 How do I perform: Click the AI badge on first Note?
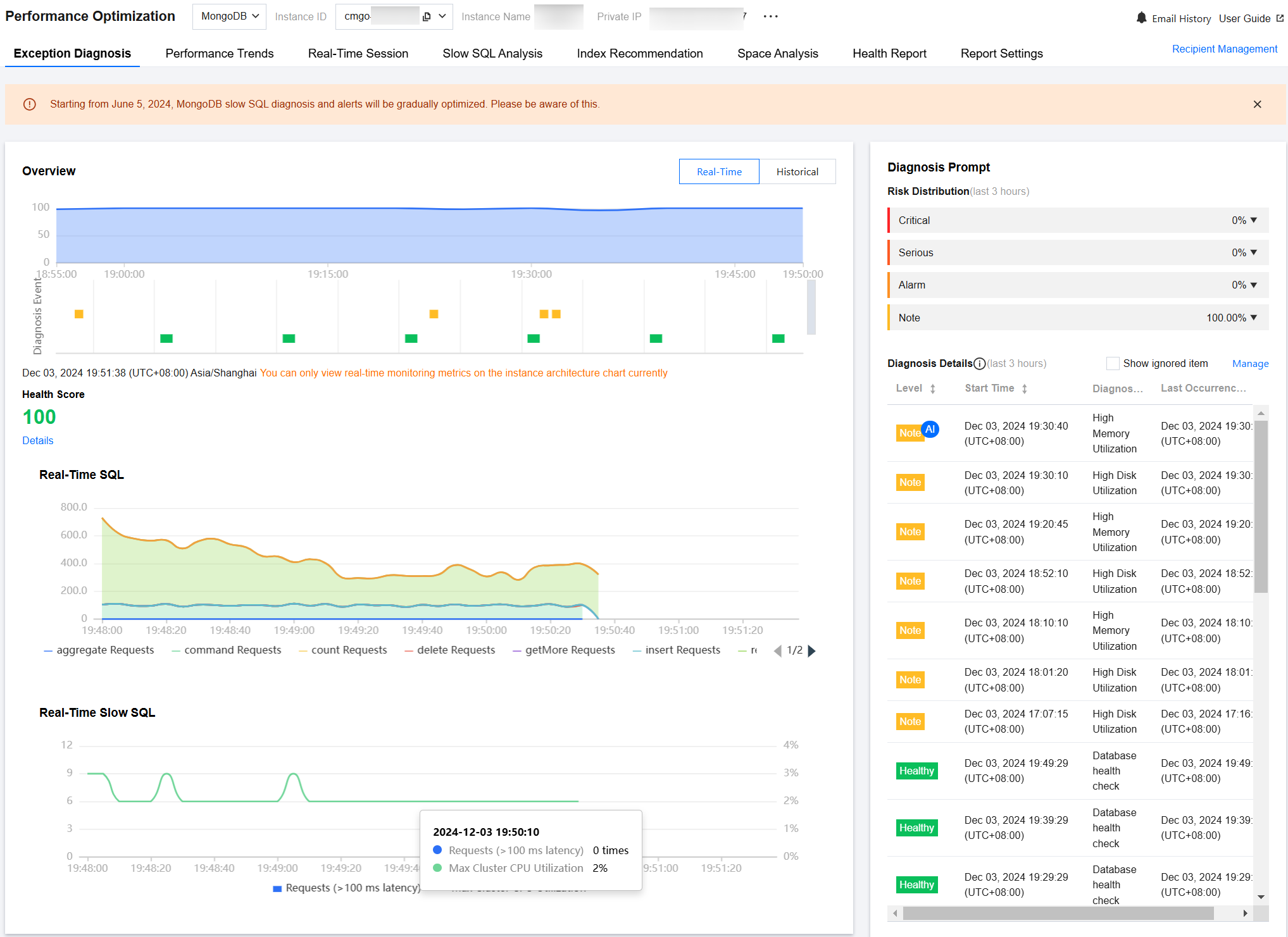(930, 429)
